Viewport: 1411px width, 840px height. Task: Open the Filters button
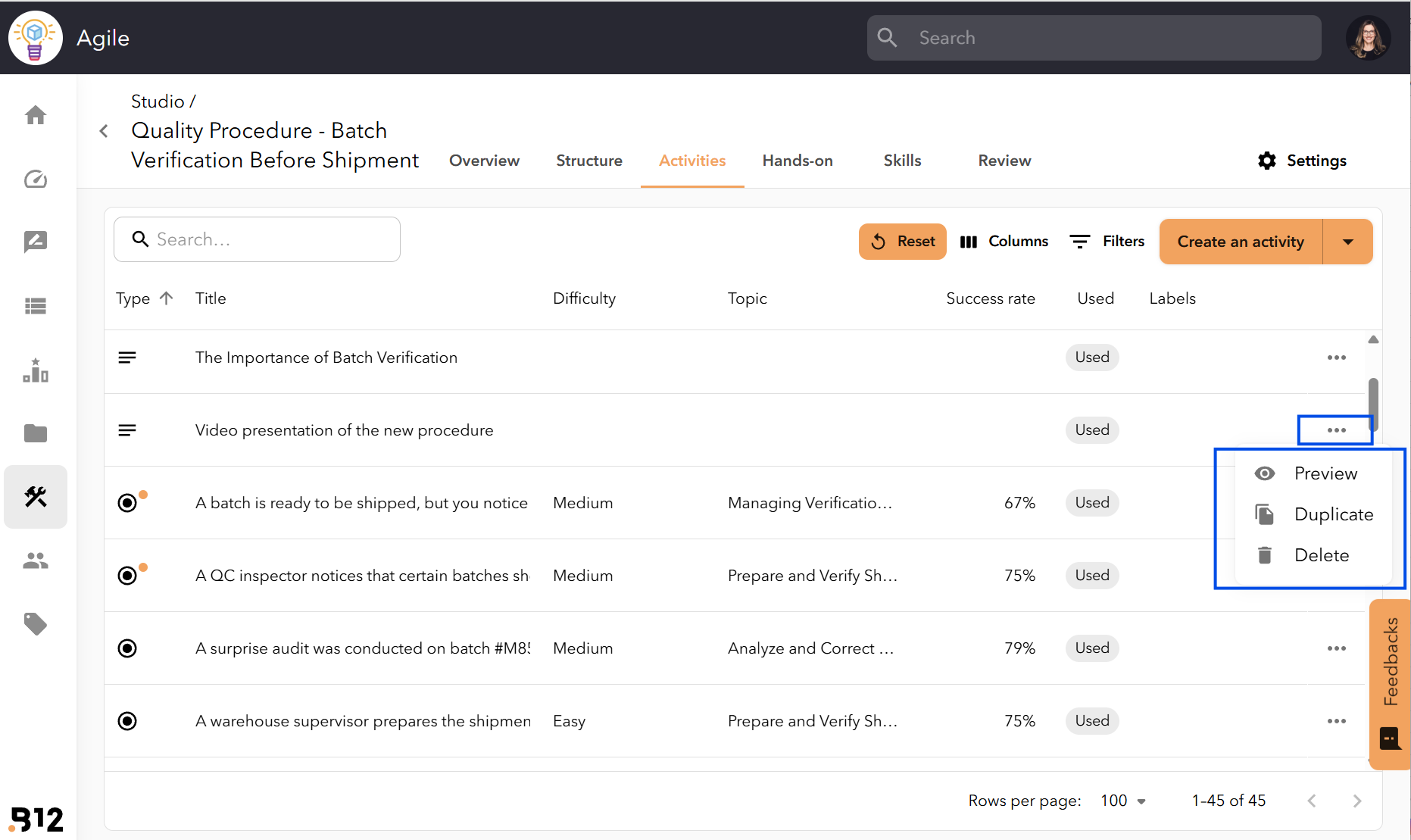click(1107, 242)
